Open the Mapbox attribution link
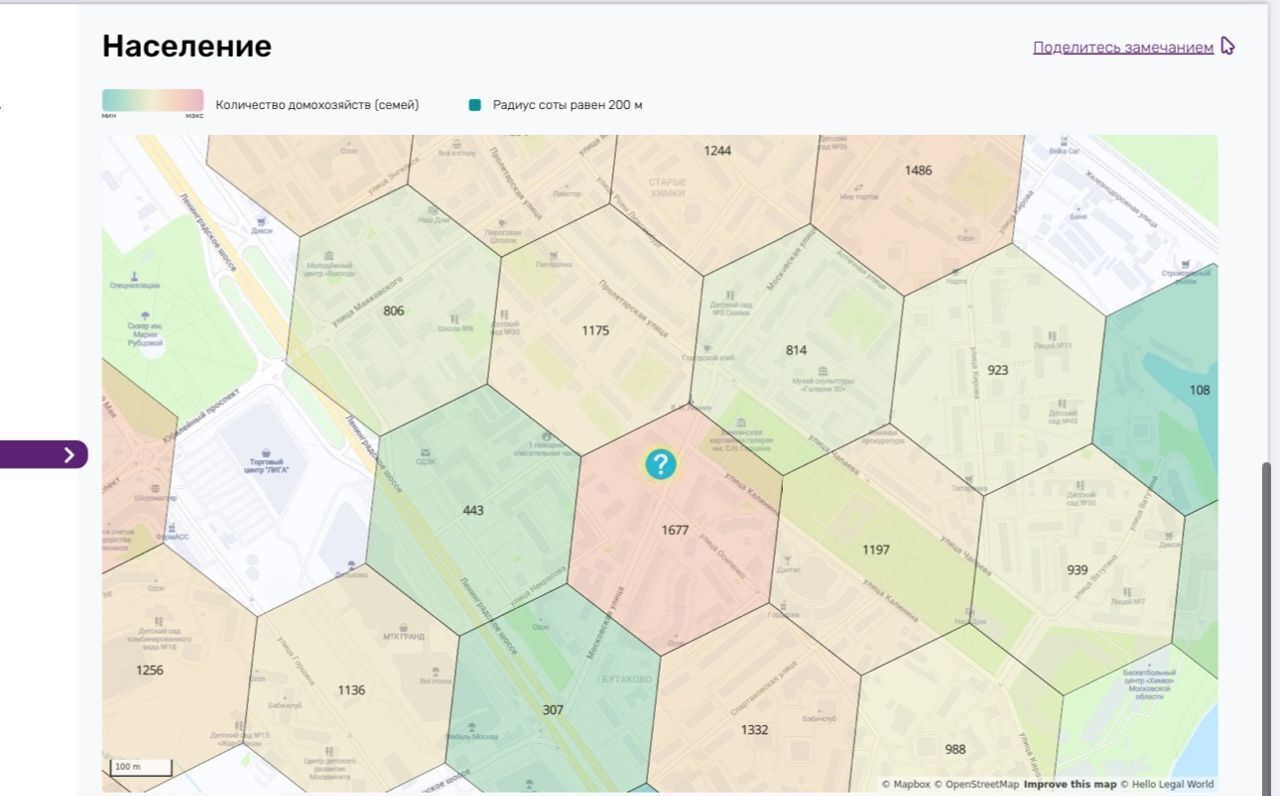Screen dimensions: 1280x796 (x=906, y=784)
